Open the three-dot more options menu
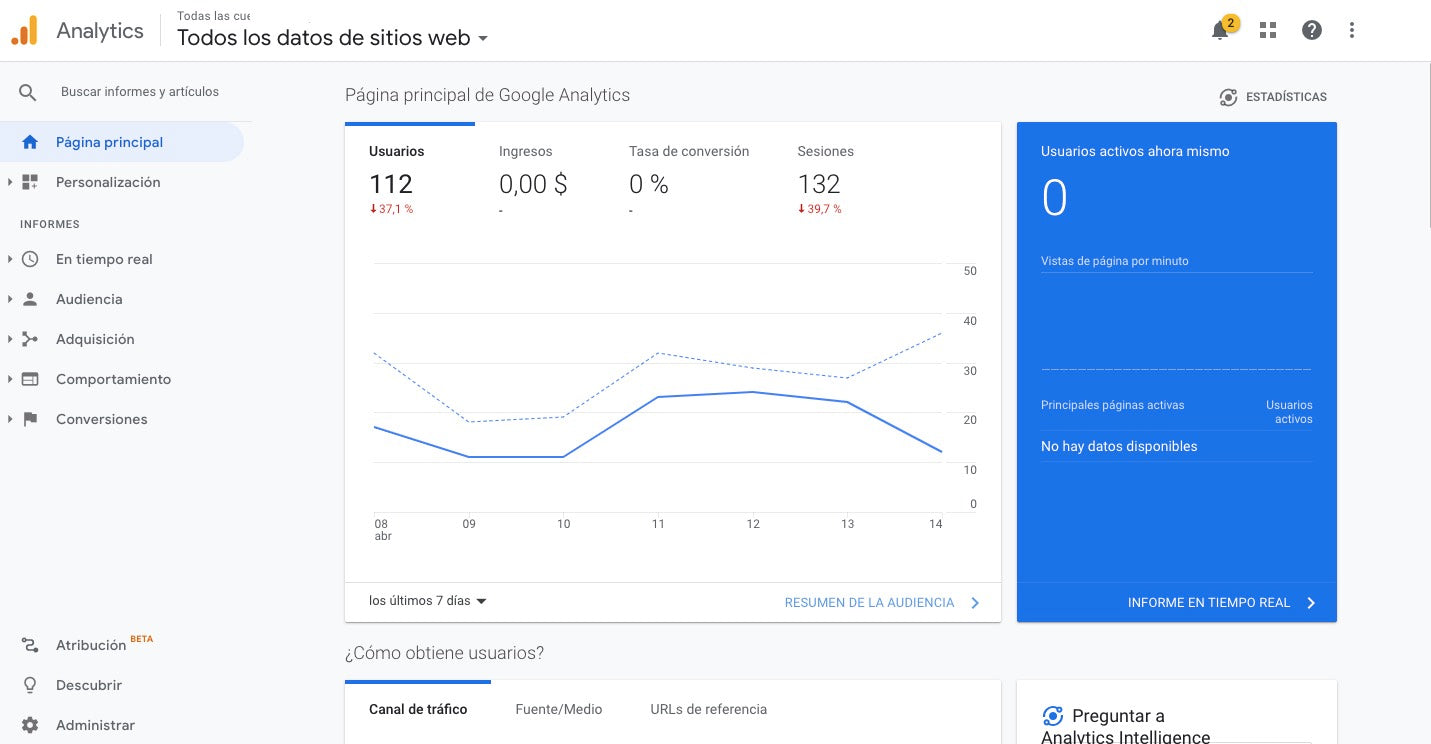 point(1352,30)
